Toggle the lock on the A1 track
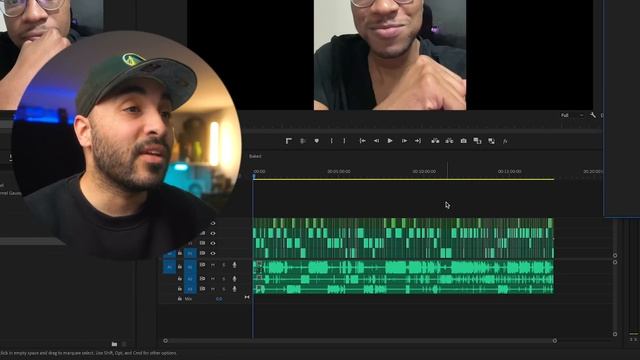640x360 pixels. pos(180,267)
